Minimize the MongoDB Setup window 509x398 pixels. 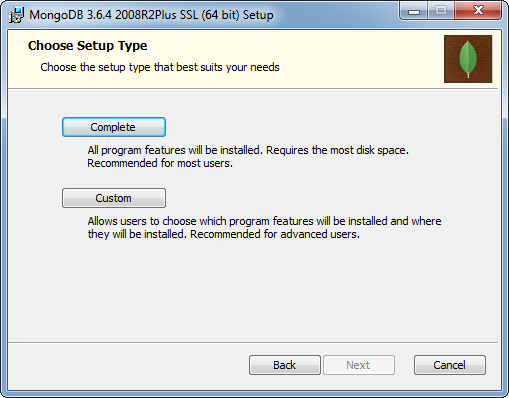tap(414, 11)
